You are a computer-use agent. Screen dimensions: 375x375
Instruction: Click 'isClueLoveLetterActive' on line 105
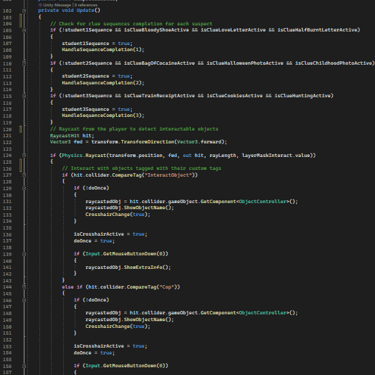pos(233,30)
